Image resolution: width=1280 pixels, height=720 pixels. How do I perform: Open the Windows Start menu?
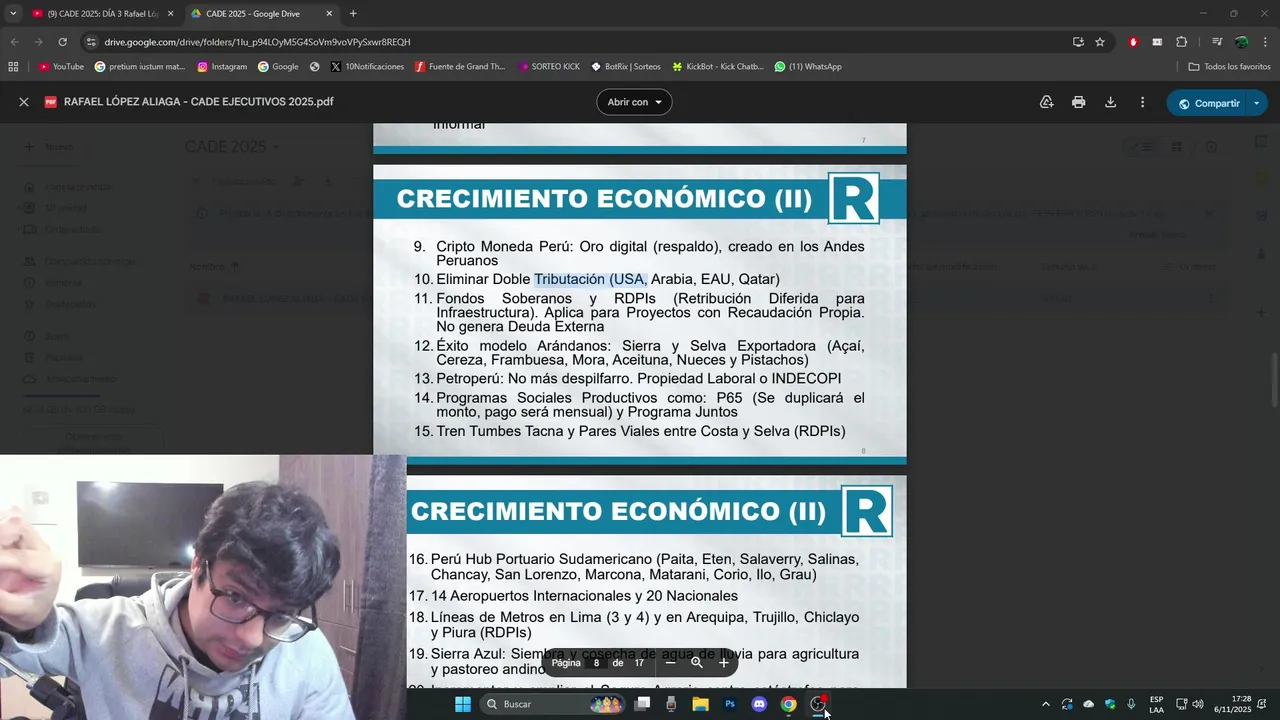click(x=463, y=704)
